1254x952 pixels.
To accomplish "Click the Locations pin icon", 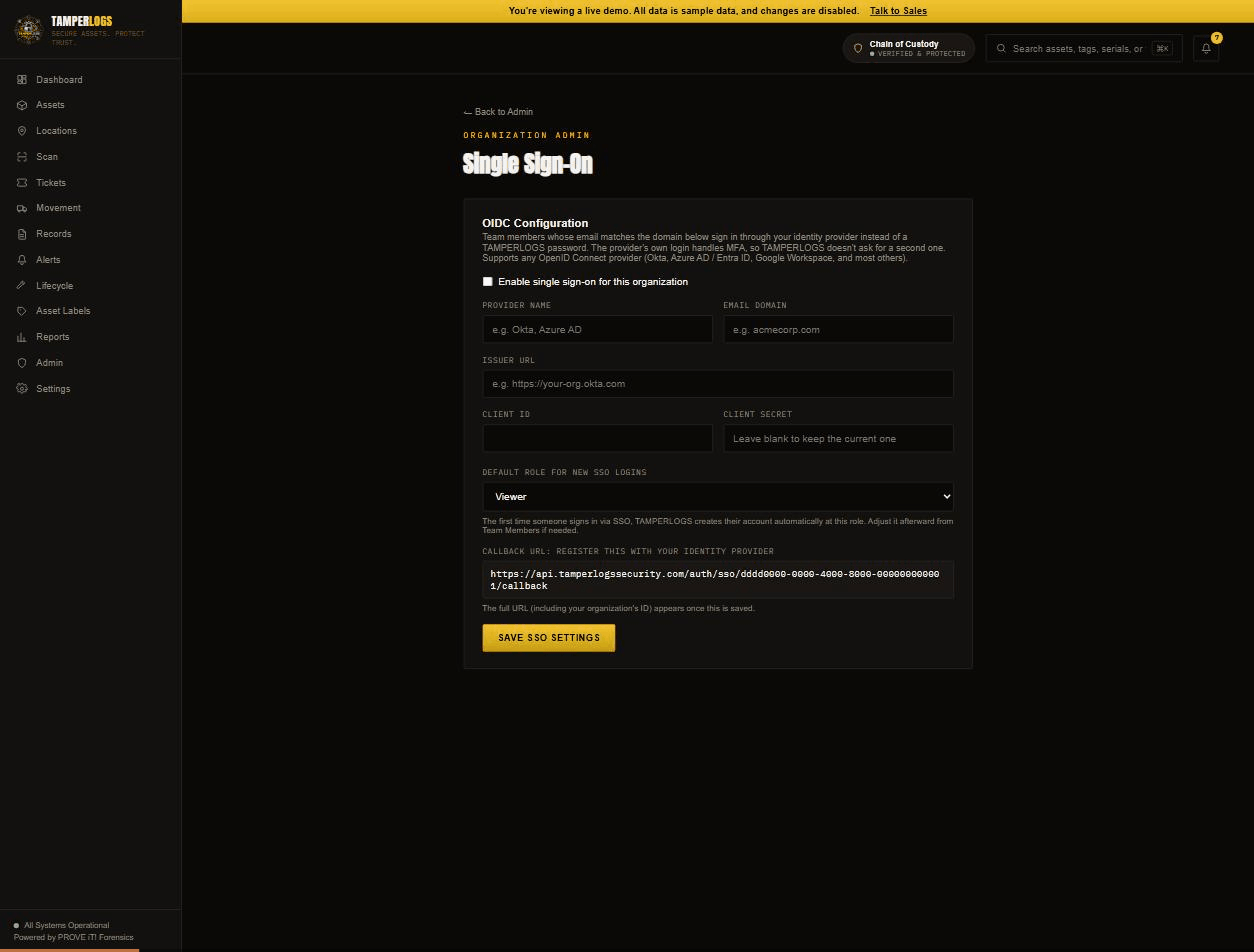I will (22, 131).
